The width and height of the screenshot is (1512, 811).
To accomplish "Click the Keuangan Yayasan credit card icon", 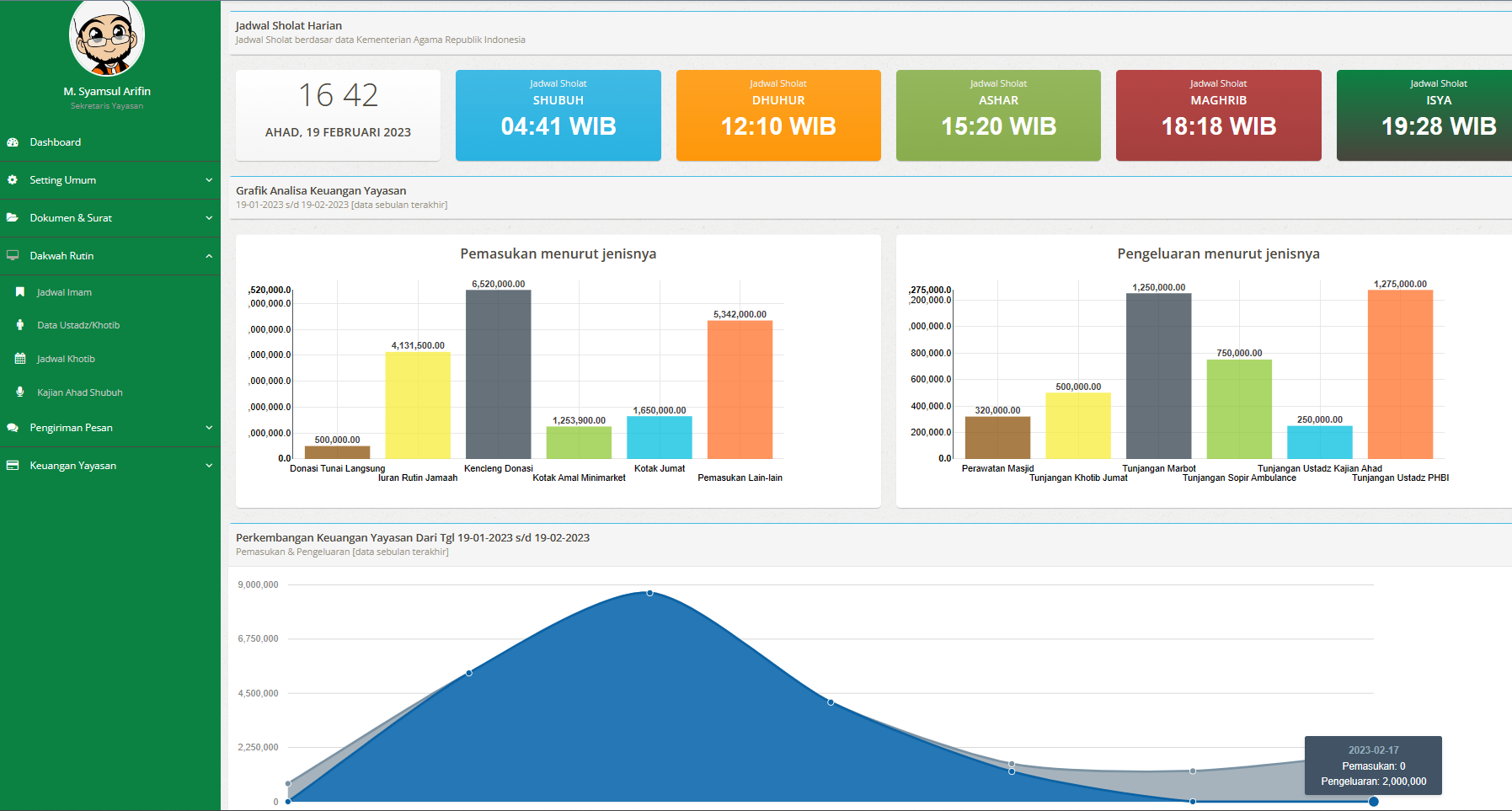I will [x=13, y=466].
